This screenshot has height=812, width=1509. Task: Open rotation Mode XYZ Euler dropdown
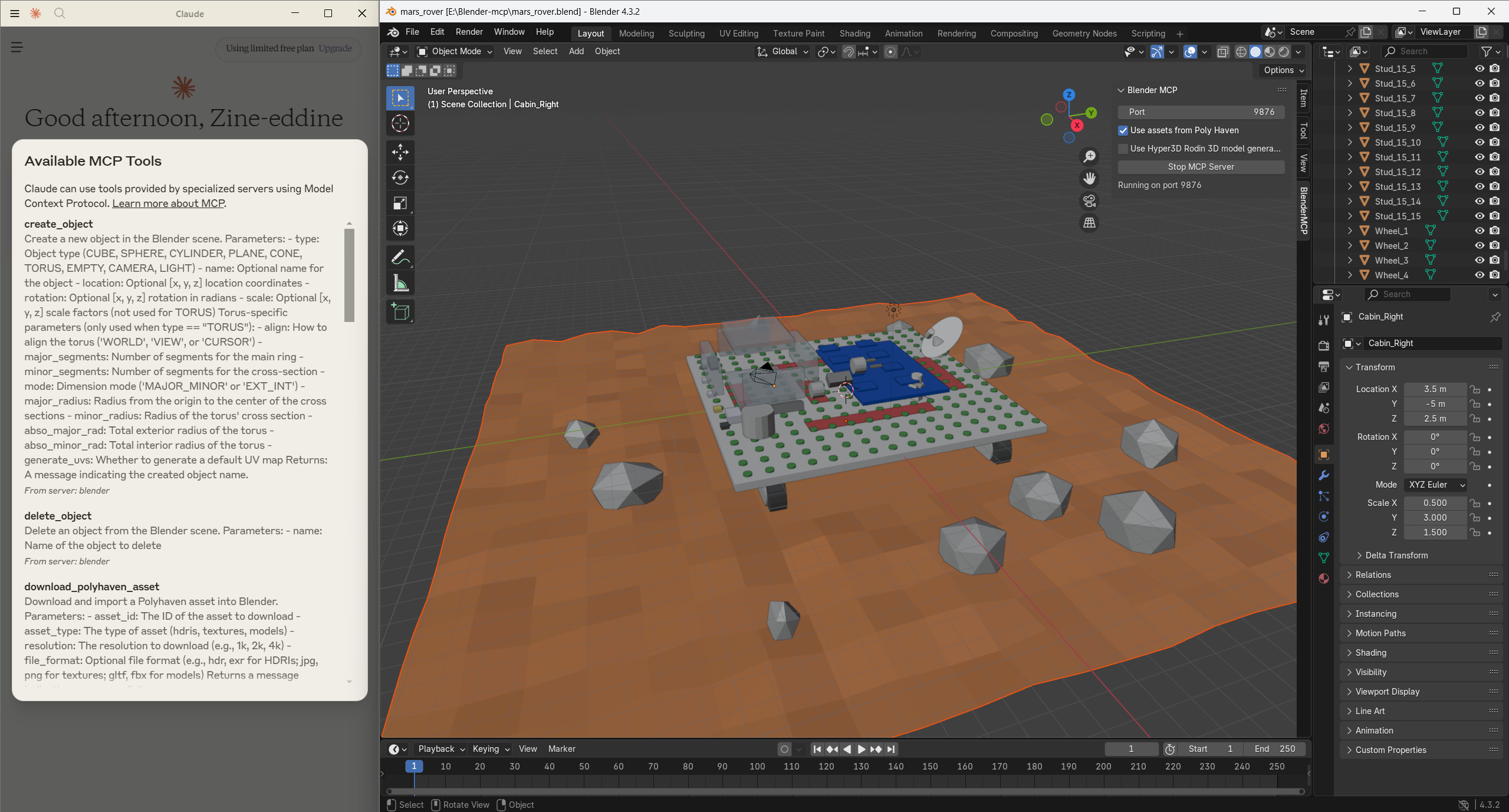coord(1436,485)
